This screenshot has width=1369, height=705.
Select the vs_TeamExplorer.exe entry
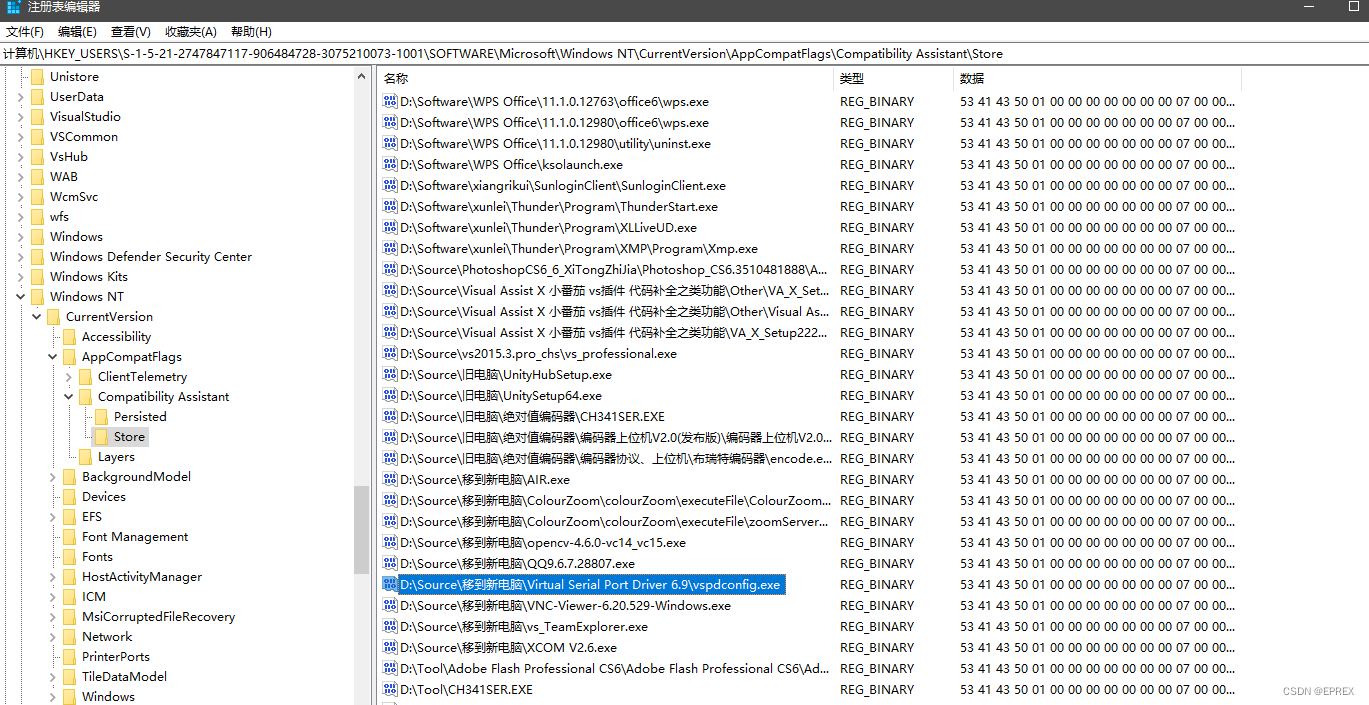tap(524, 627)
